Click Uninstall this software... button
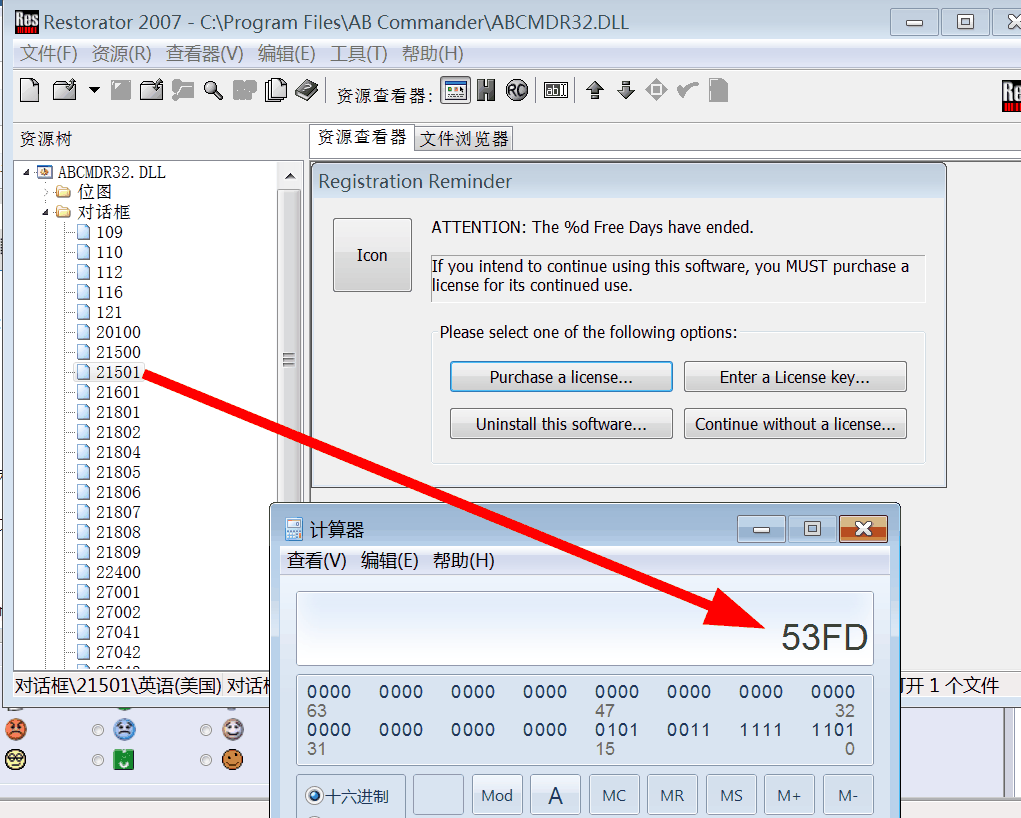The height and width of the screenshot is (818, 1021). tap(561, 424)
